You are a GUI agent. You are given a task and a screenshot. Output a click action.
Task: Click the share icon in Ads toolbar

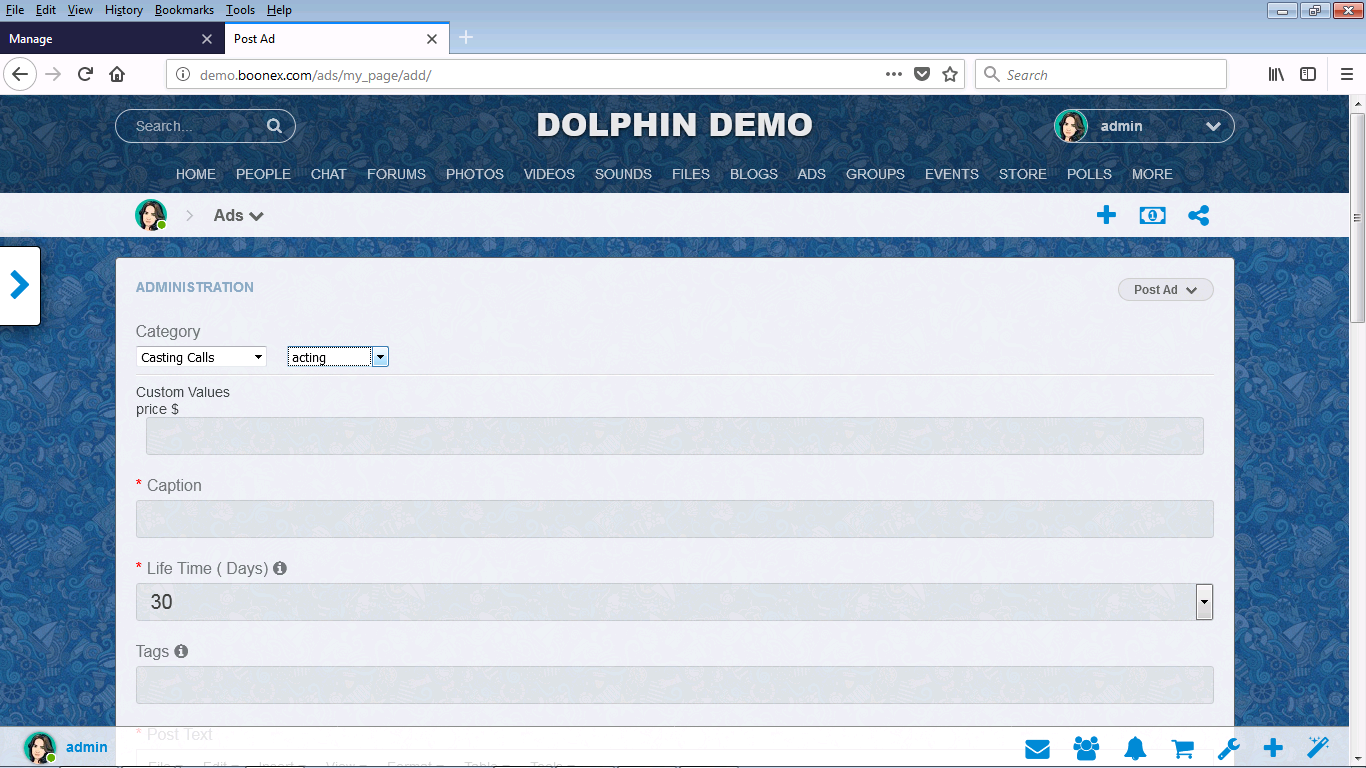tap(1198, 215)
